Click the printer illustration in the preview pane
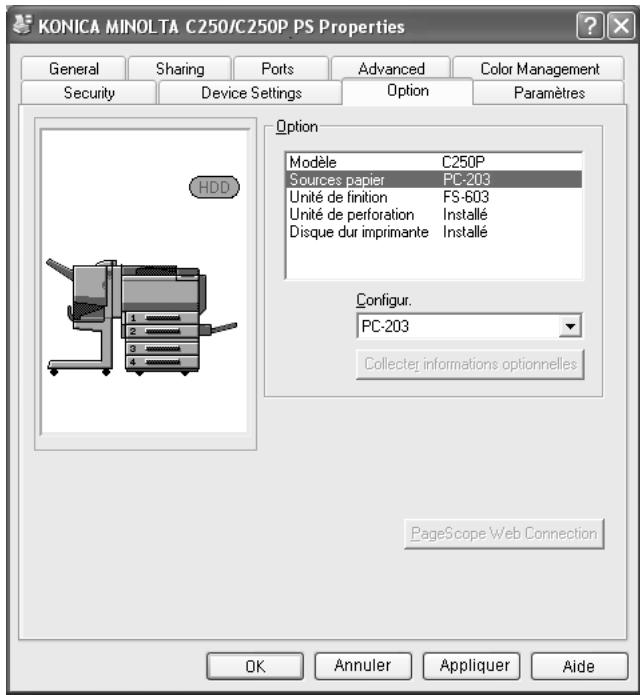The image size is (640, 695). pyautogui.click(x=141, y=317)
